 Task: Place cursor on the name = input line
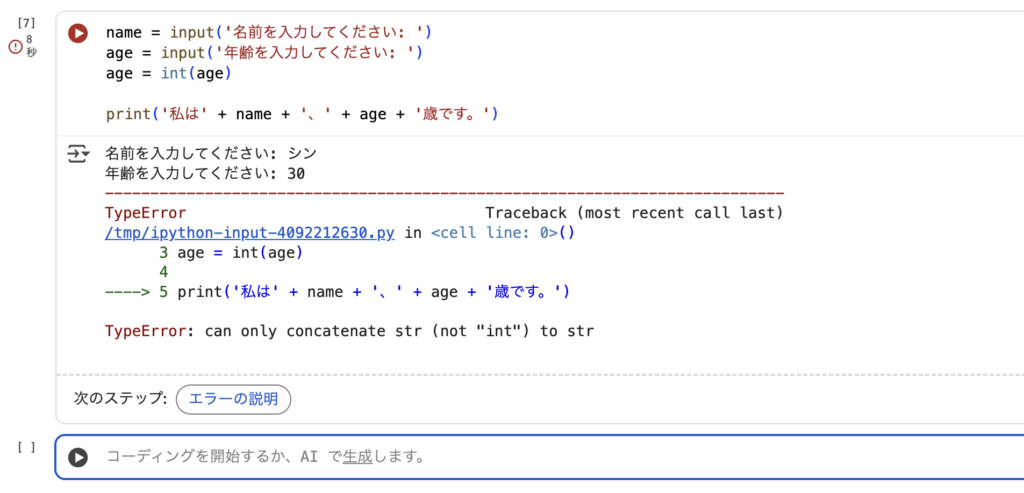(x=270, y=32)
